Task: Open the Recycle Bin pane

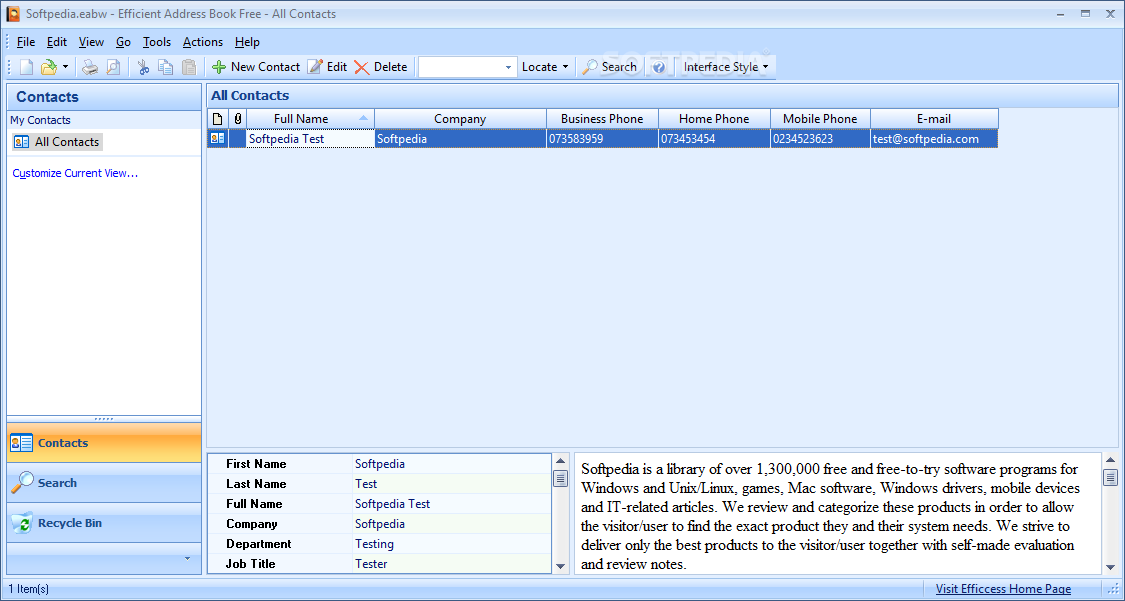Action: coord(104,523)
